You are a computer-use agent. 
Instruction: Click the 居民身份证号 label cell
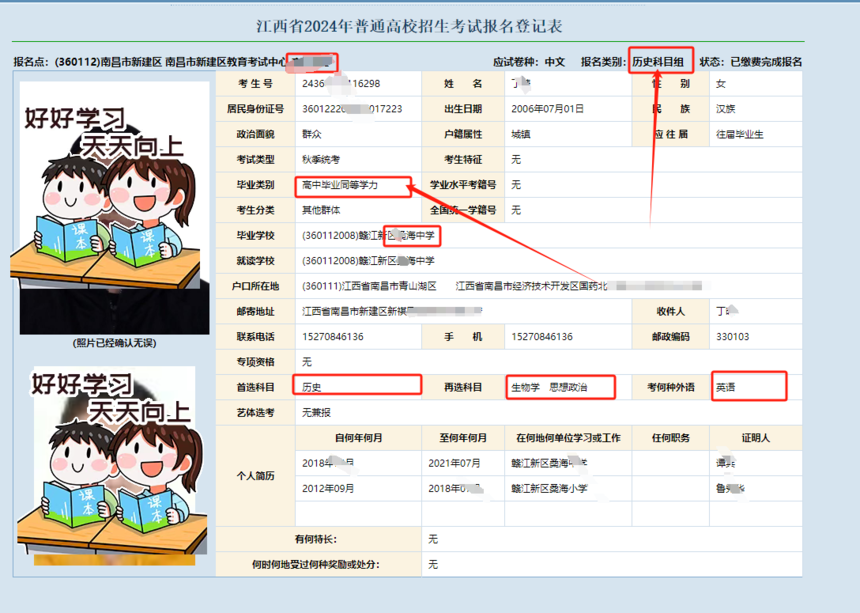256,109
